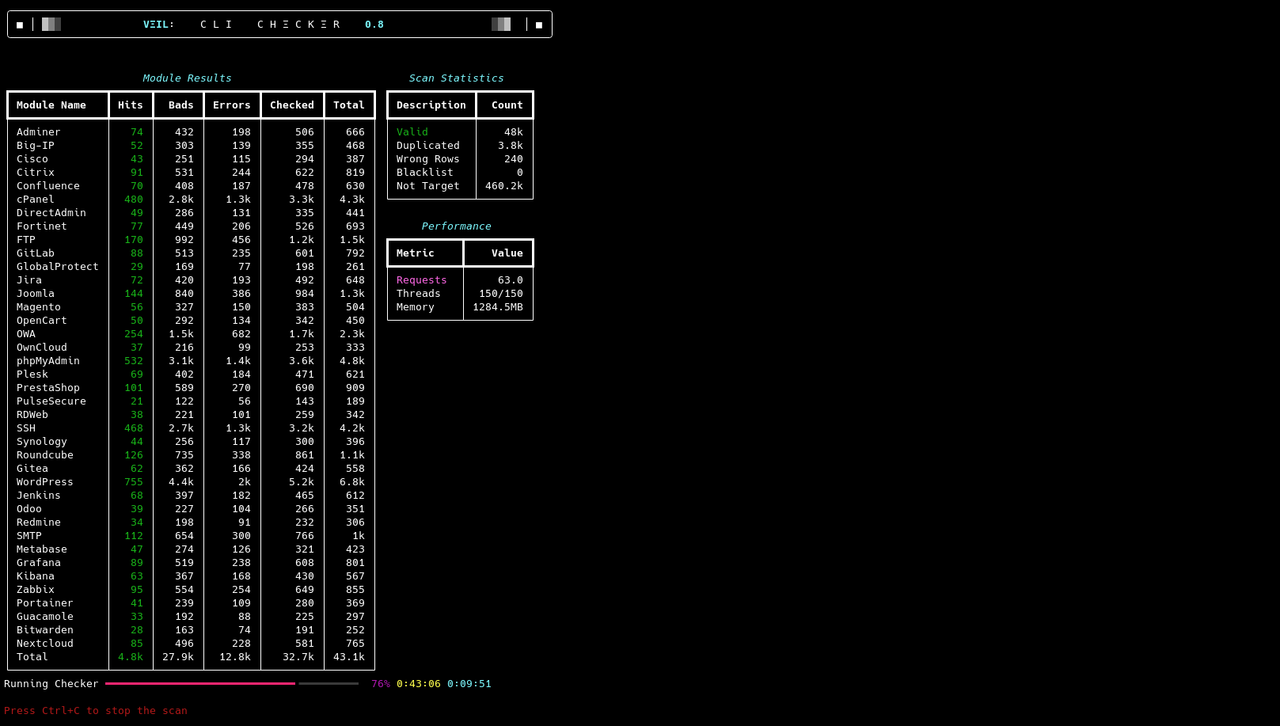Click the WordPress module name
Image resolution: width=1280 pixels, height=726 pixels.
pos(45,482)
